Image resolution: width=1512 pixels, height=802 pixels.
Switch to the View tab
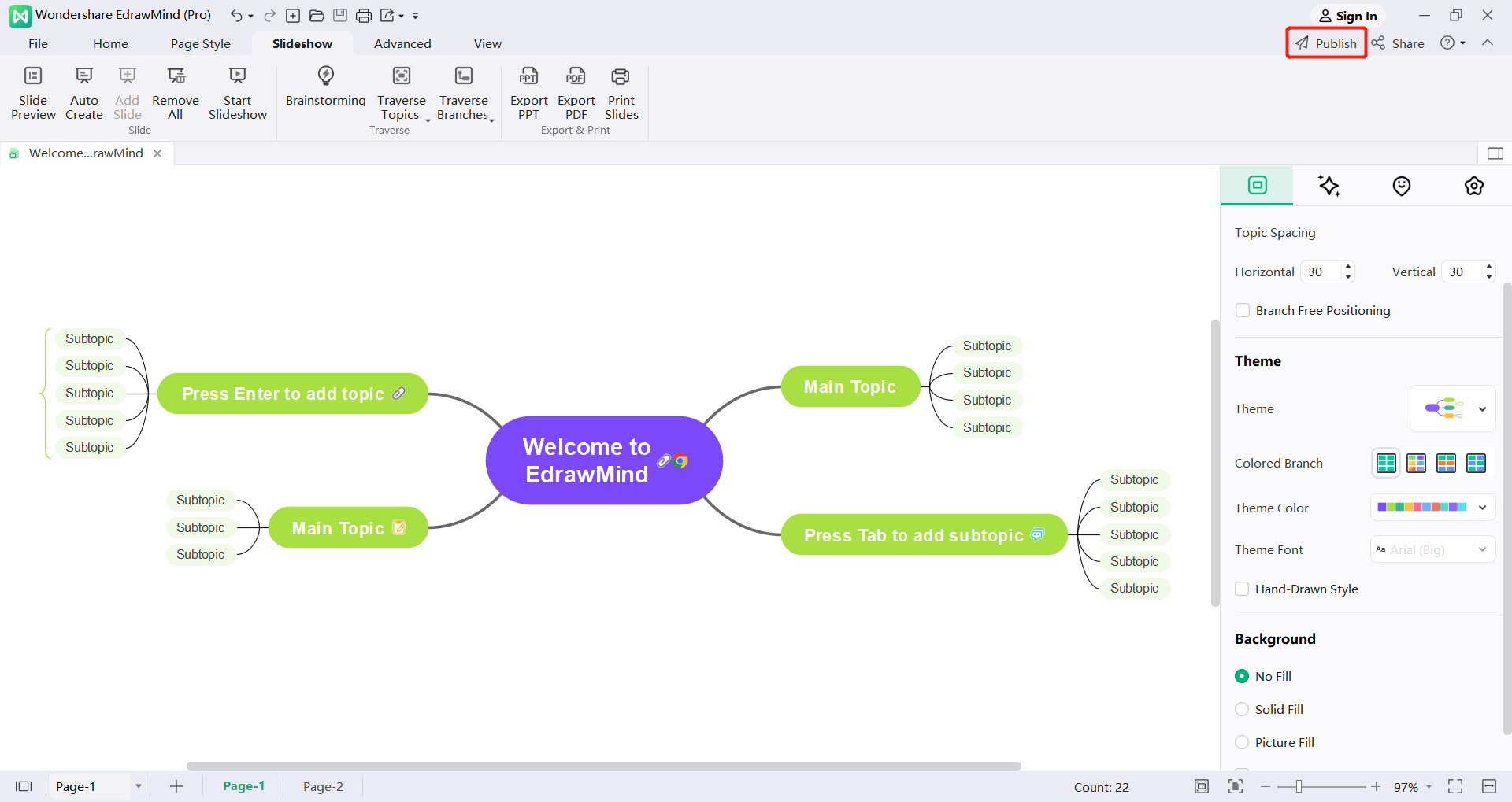[487, 43]
